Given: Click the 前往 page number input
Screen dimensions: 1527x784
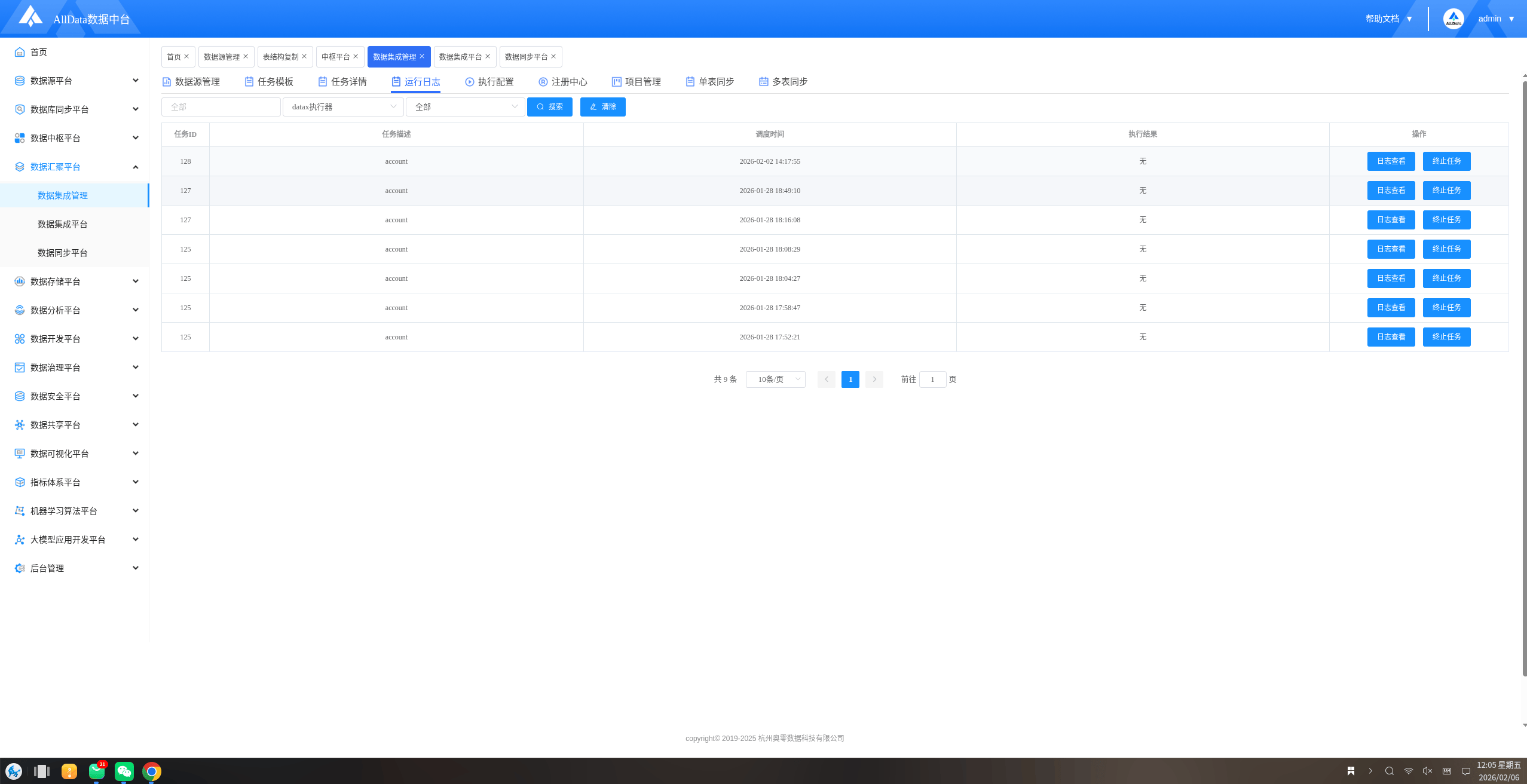Looking at the screenshot, I should [932, 379].
